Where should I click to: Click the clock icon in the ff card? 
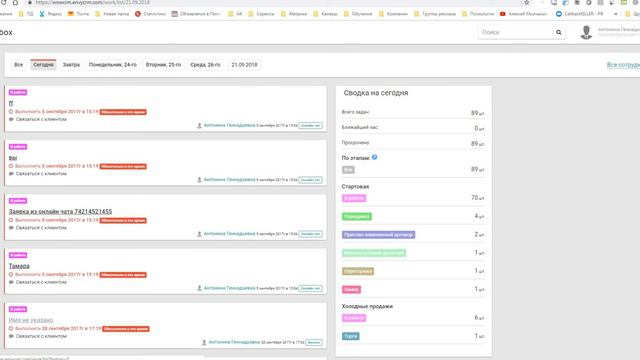pyautogui.click(x=11, y=111)
